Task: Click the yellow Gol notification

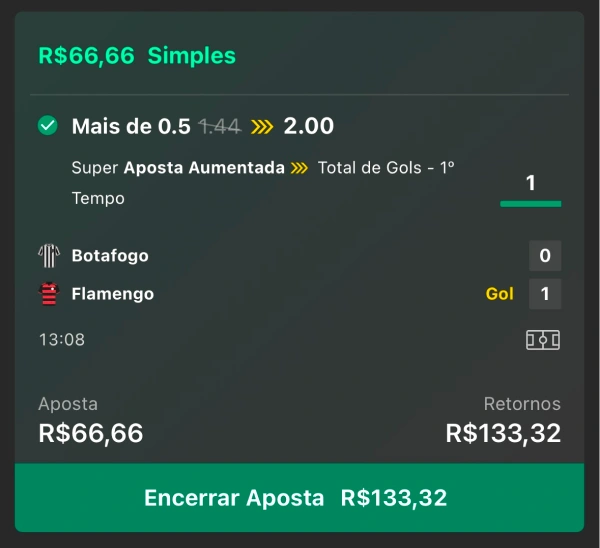Action: [499, 294]
